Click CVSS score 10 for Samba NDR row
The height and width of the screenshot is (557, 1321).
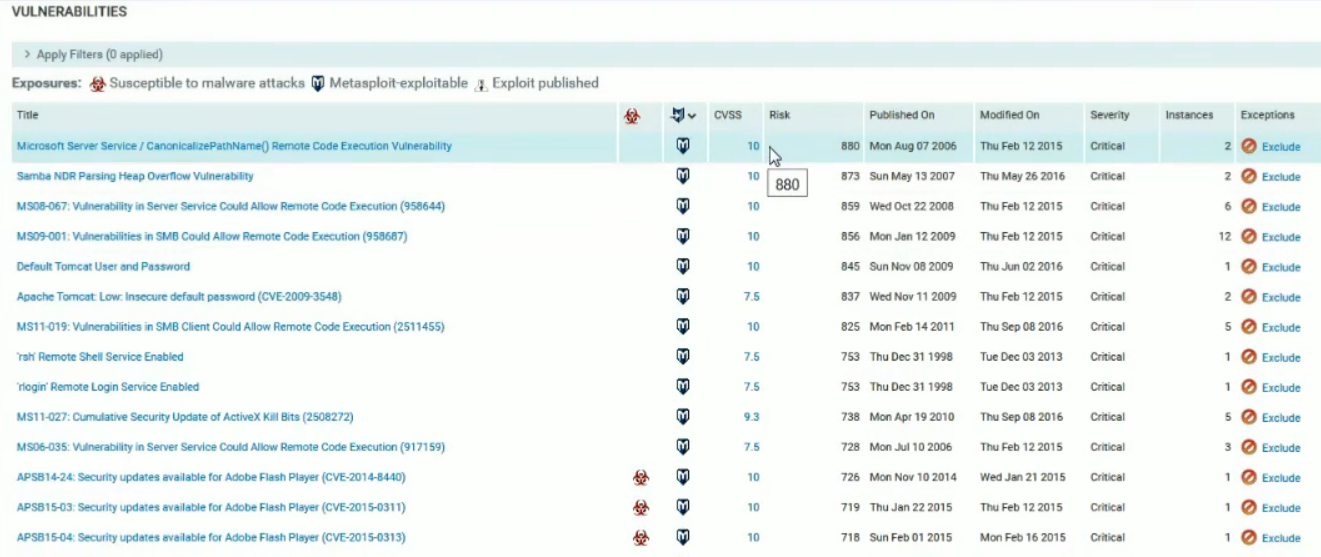point(753,176)
